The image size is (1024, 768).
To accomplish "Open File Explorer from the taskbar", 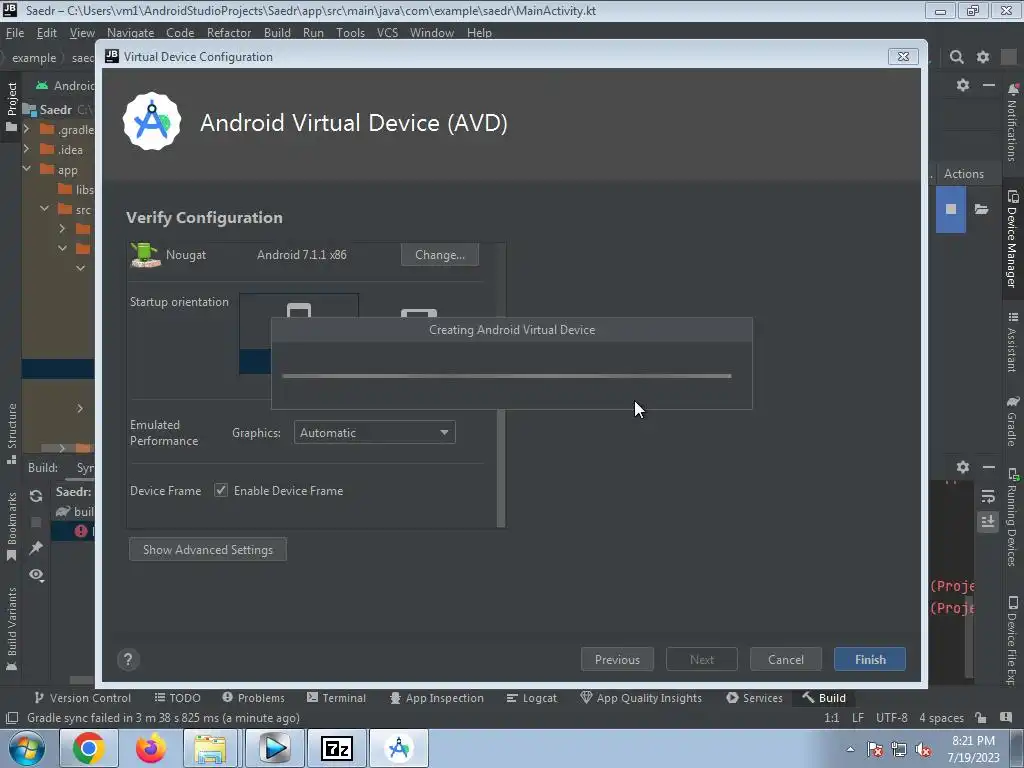I will click(x=210, y=748).
